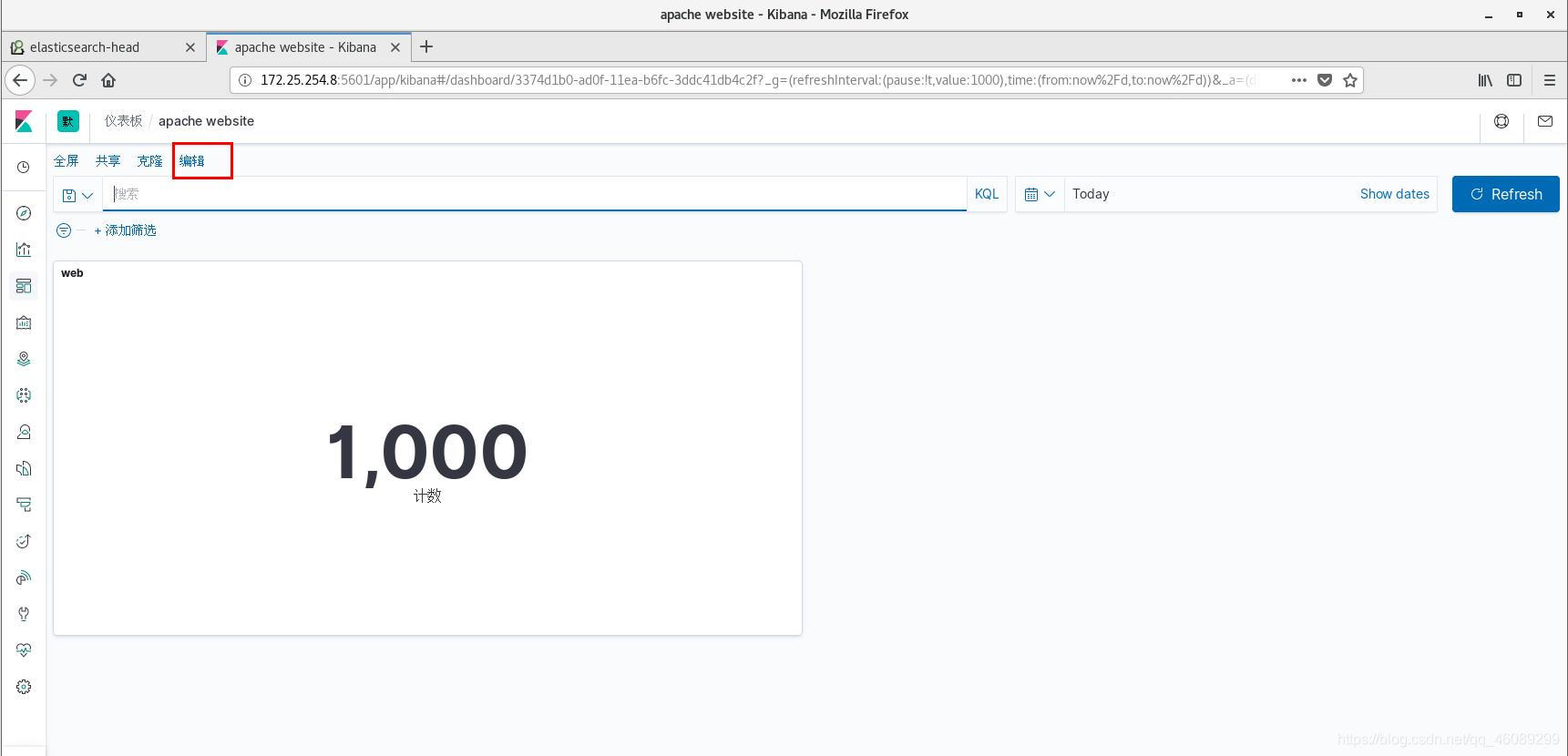Click apache website breadcrumb text
Viewport: 1568px width, 756px height.
206,121
